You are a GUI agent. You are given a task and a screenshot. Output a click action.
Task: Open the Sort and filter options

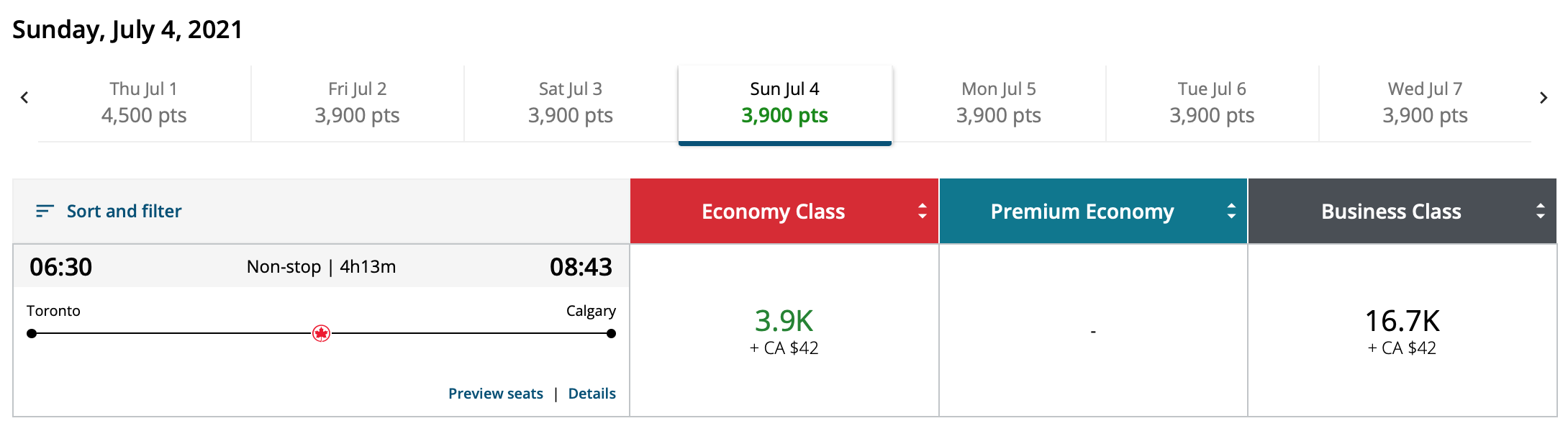pyautogui.click(x=124, y=211)
